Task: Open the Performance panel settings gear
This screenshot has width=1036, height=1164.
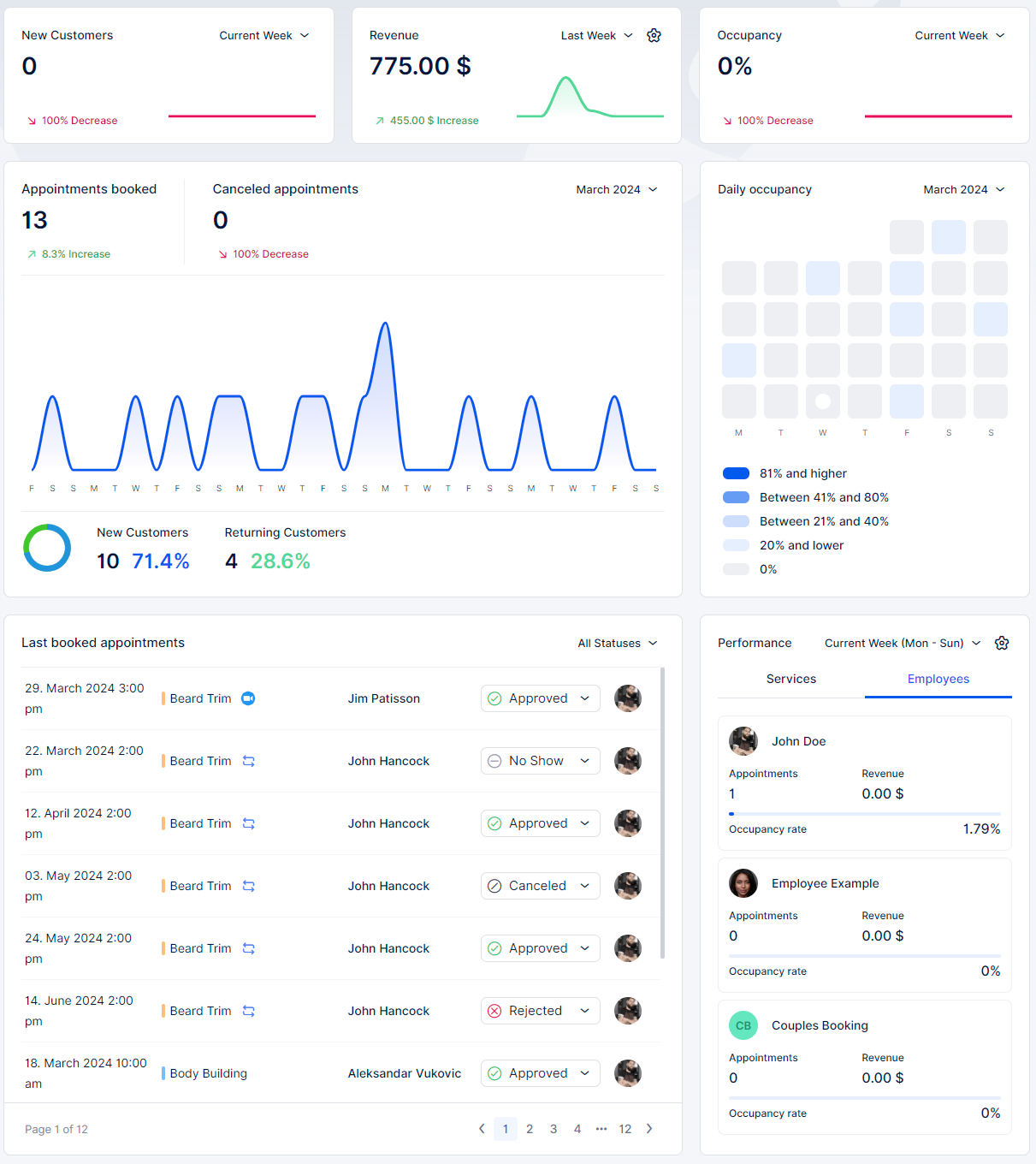Action: 1002,643
